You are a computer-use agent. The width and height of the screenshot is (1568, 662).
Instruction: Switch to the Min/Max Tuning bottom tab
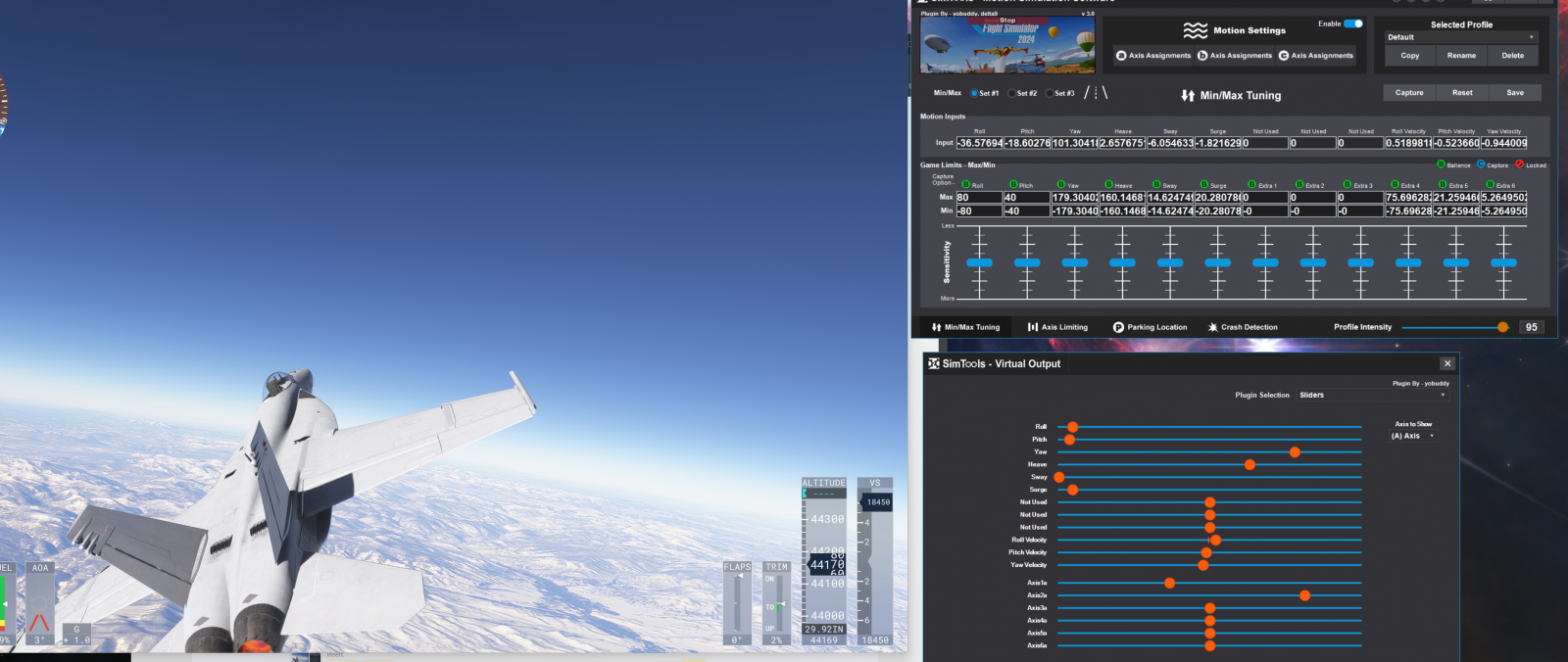(965, 327)
